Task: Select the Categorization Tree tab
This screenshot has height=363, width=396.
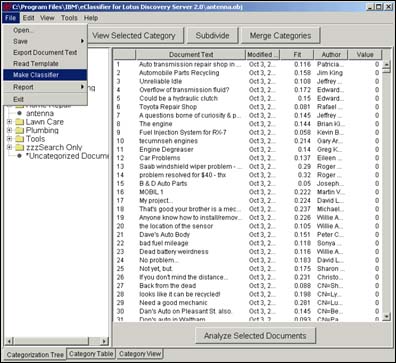Action: pos(35,355)
